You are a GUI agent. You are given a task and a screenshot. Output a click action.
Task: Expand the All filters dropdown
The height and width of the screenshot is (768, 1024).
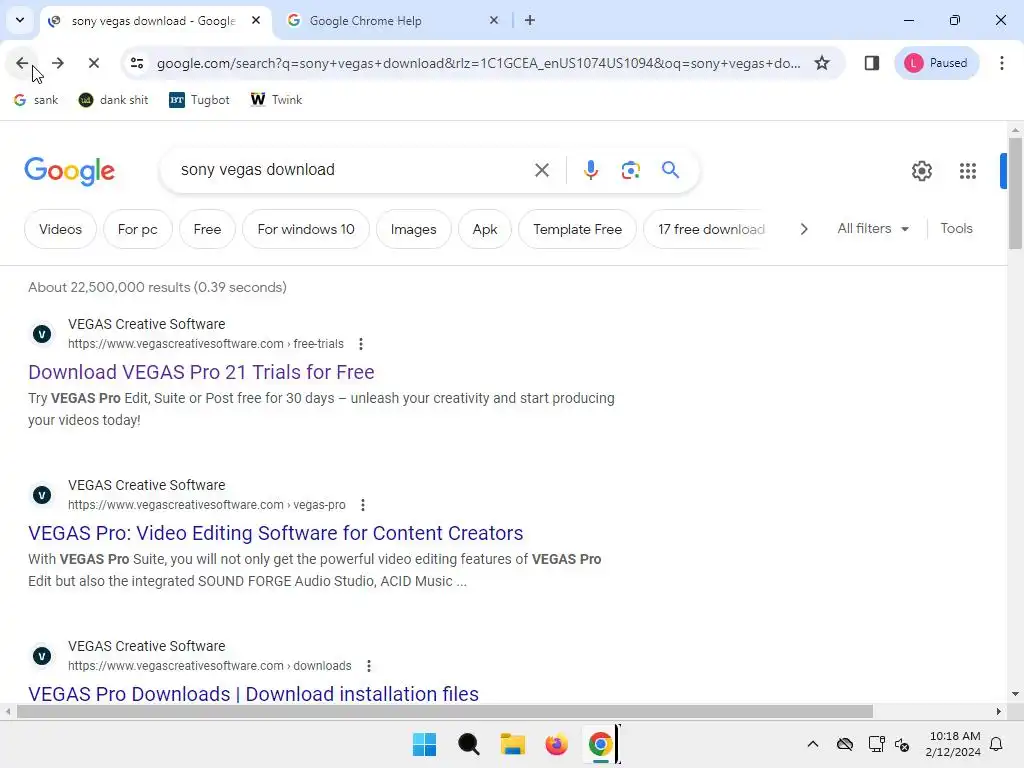[873, 229]
